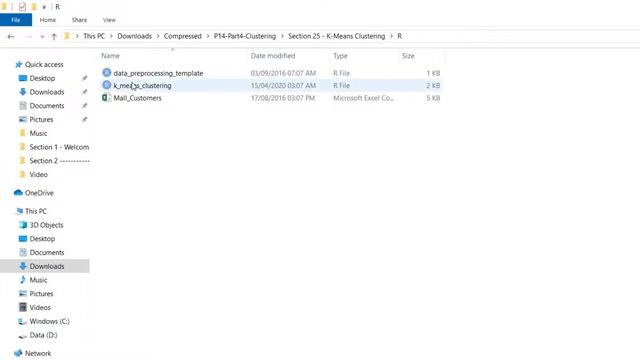Click the 3D Objects icon
Screen dimensions: 640x360
point(23,225)
